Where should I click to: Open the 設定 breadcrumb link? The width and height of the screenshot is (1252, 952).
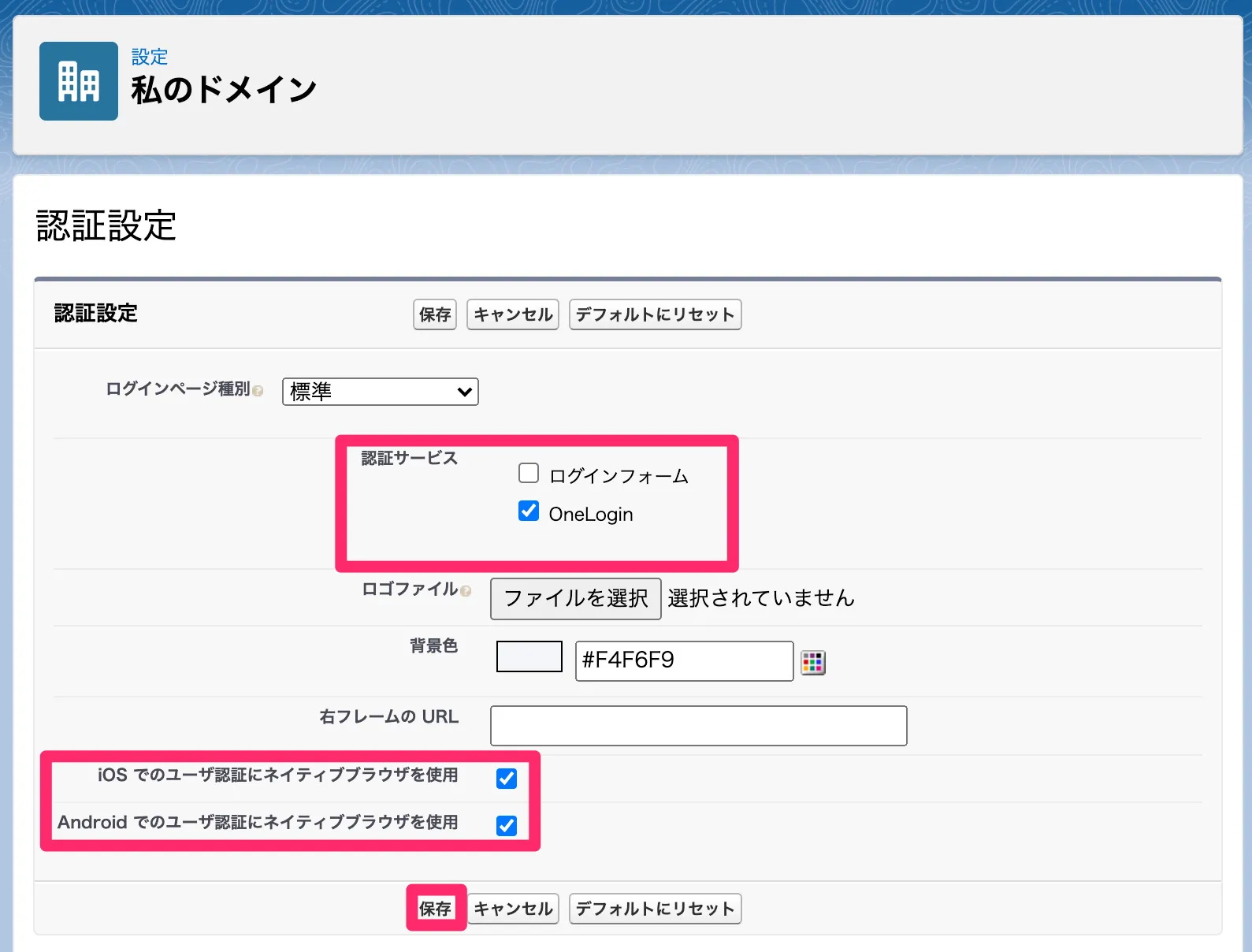click(149, 57)
